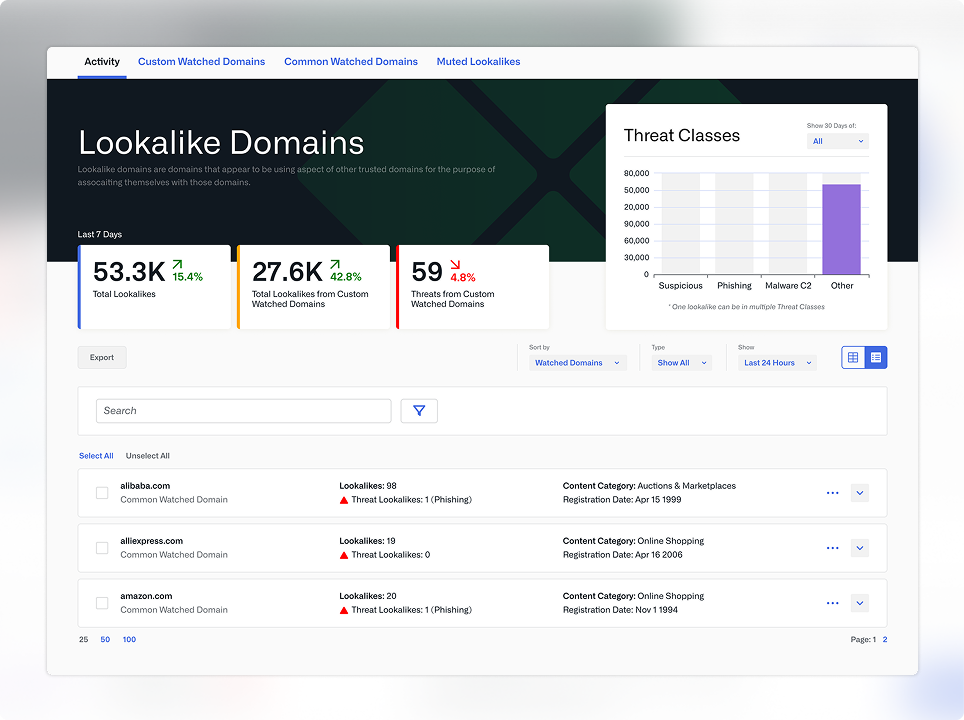Click the Select All link
The width and height of the screenshot is (964, 720).
[x=96, y=456]
